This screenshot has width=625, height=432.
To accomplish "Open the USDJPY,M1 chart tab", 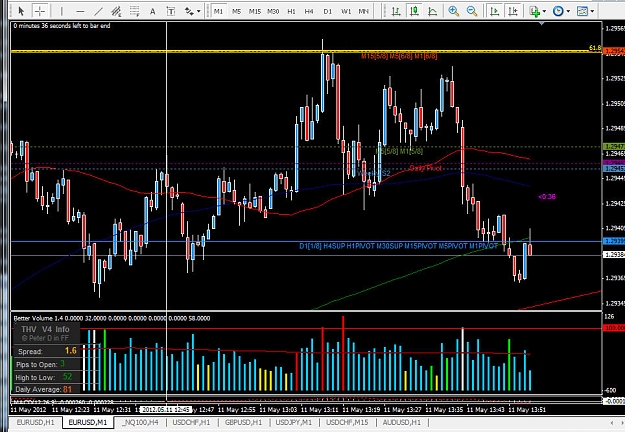I will point(294,422).
